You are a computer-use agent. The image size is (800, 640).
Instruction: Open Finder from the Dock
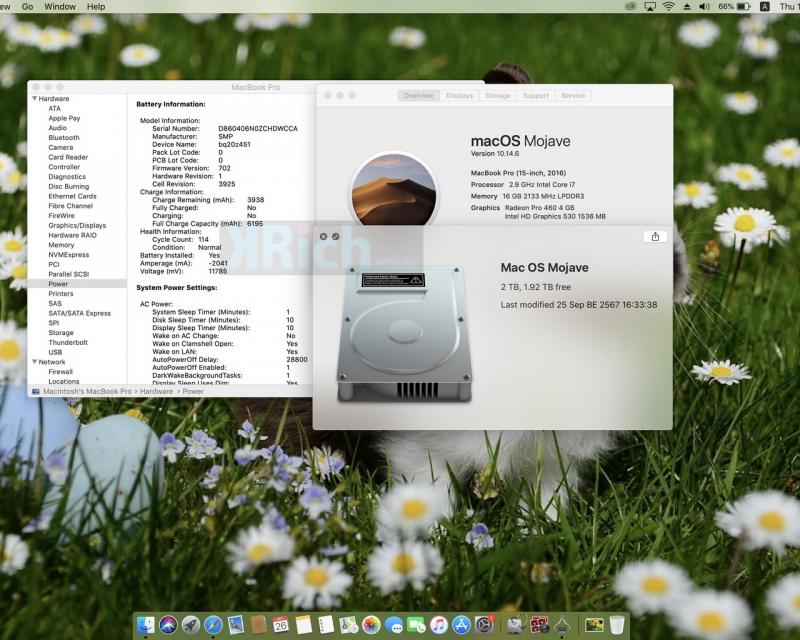coord(146,625)
